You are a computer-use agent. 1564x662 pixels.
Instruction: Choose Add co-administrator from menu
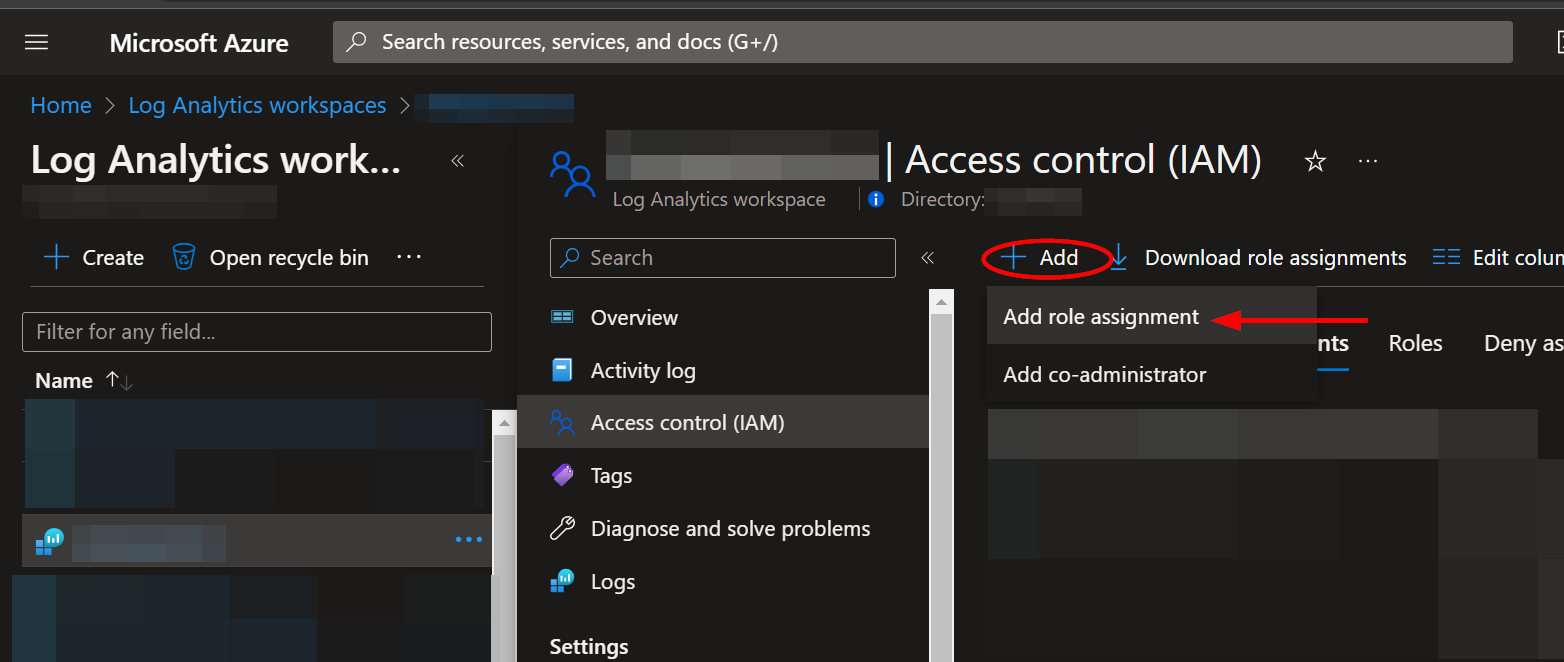coord(1152,375)
